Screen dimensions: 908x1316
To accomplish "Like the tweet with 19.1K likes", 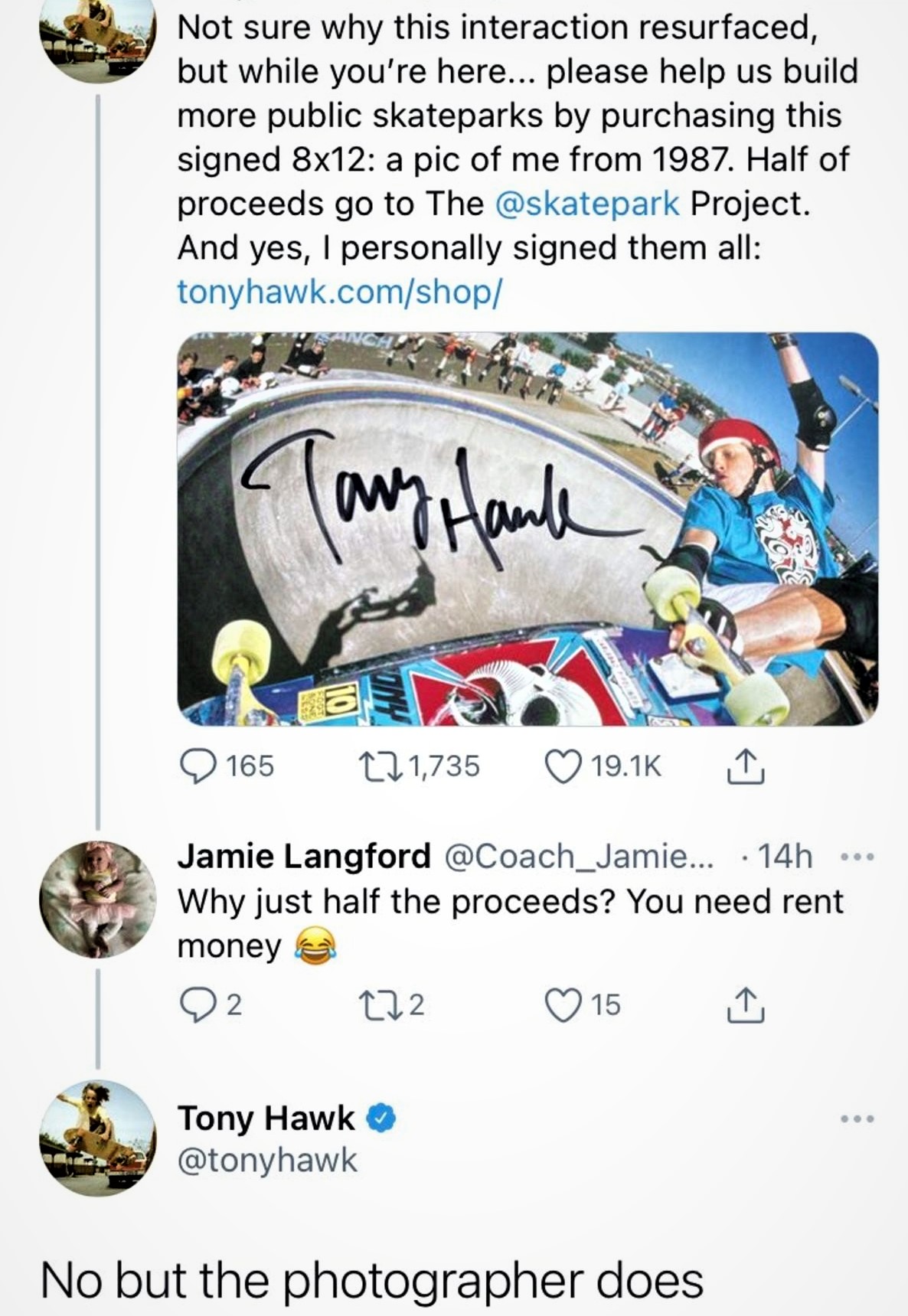I will [x=563, y=766].
